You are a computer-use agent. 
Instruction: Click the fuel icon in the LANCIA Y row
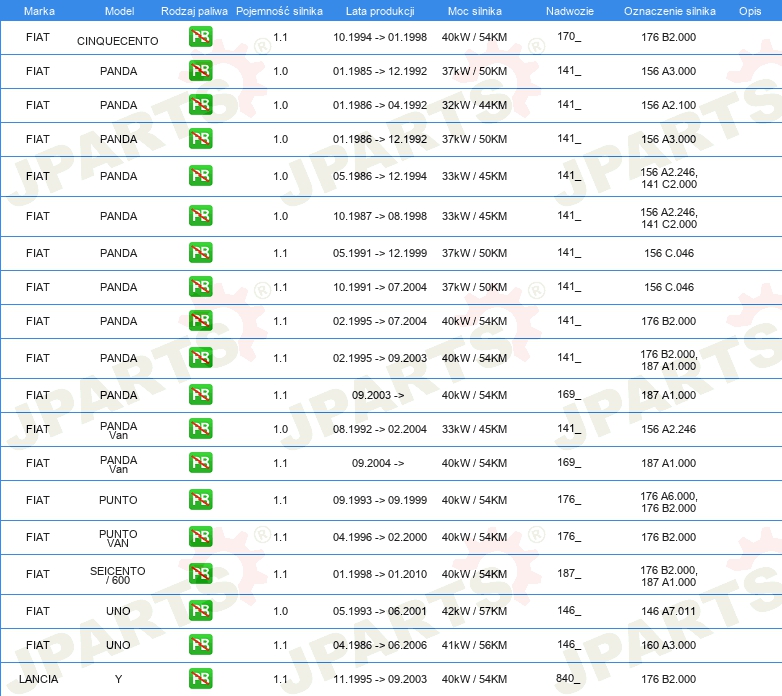(200, 679)
